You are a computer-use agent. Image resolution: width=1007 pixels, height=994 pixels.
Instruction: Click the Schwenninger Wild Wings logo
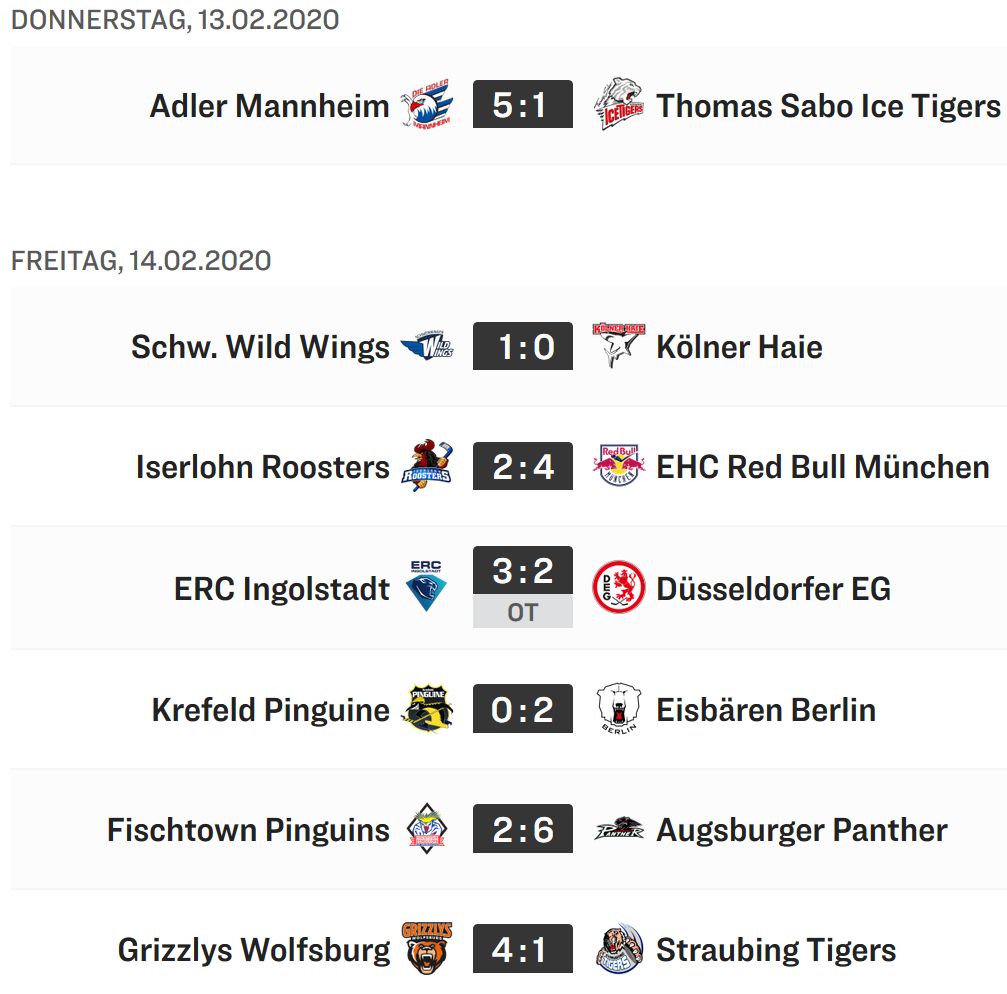pyautogui.click(x=426, y=345)
